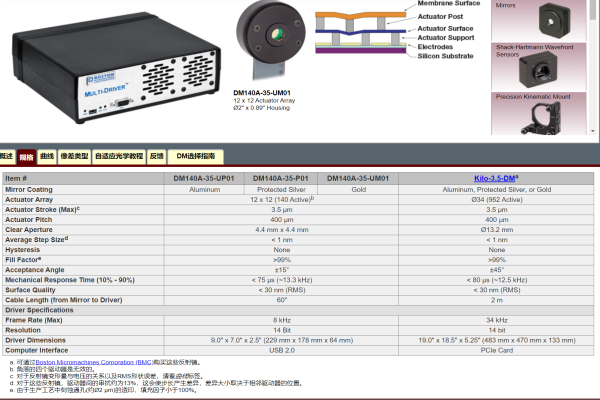Follow the Kilo-3.5-DM link
Image resolution: width=600 pixels, height=400 pixels.
[x=494, y=178]
